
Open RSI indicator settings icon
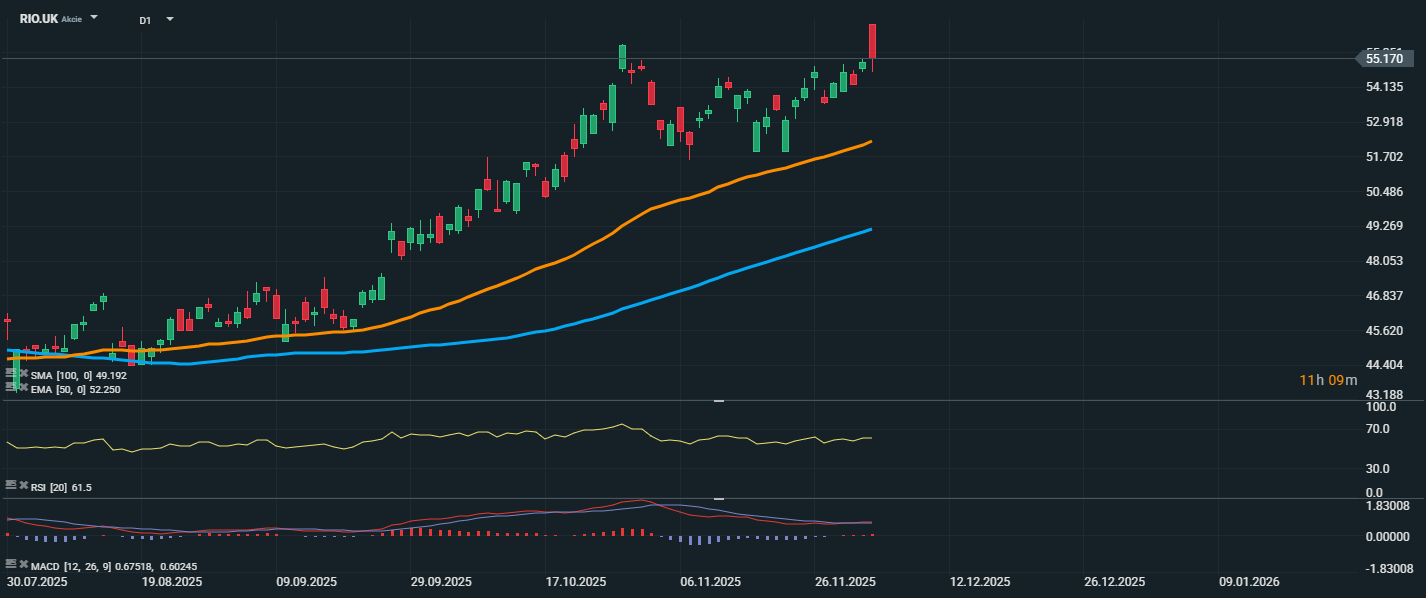[11, 485]
